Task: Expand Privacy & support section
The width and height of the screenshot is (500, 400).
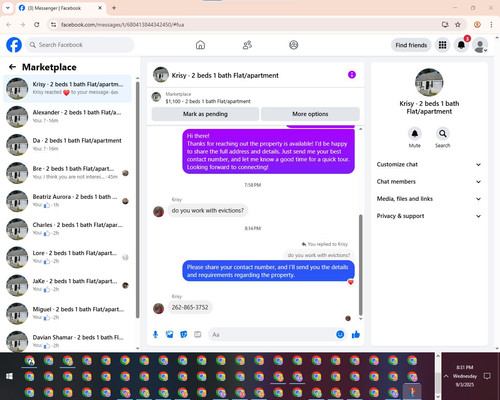Action: click(429, 216)
